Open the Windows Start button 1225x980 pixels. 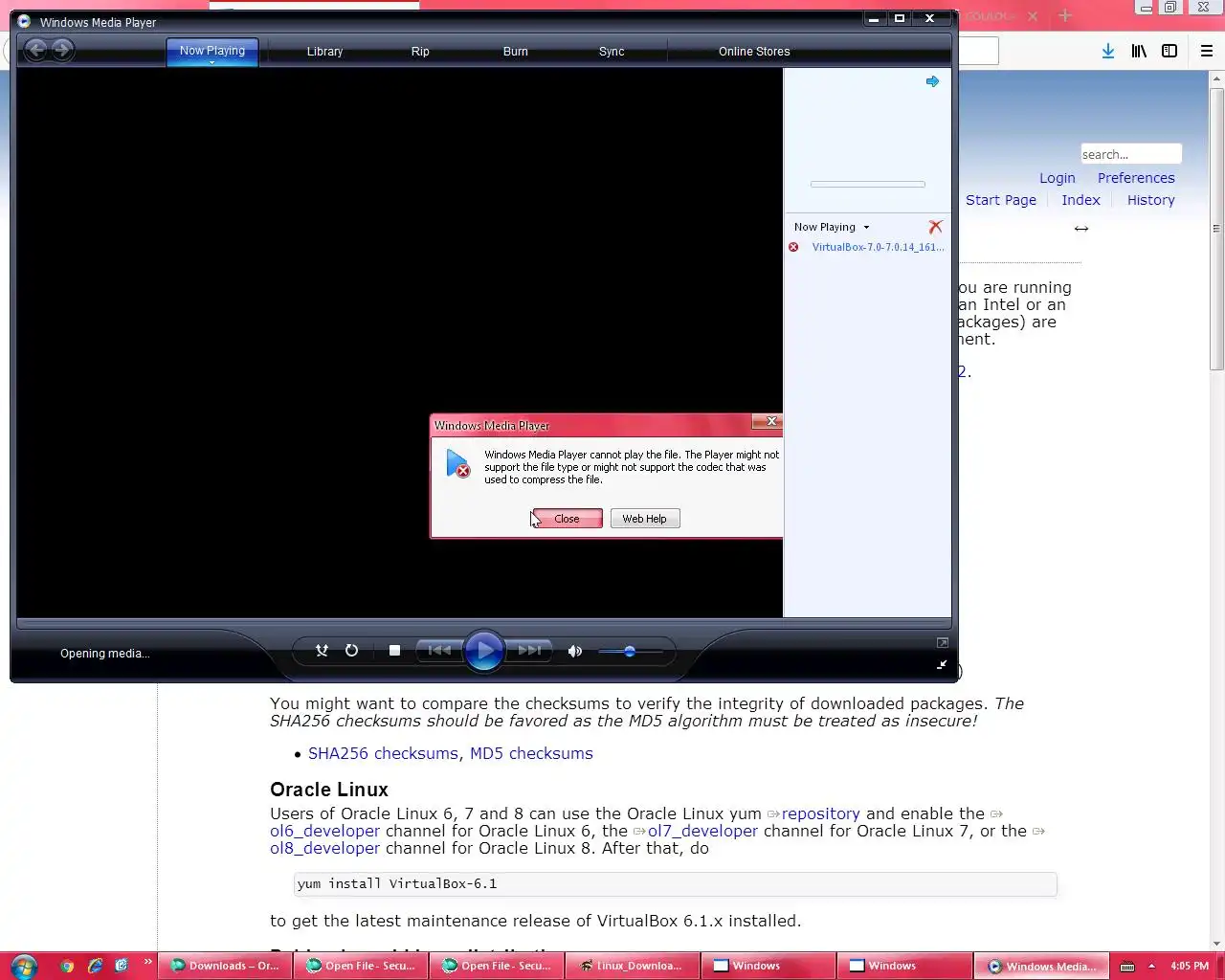[x=24, y=966]
